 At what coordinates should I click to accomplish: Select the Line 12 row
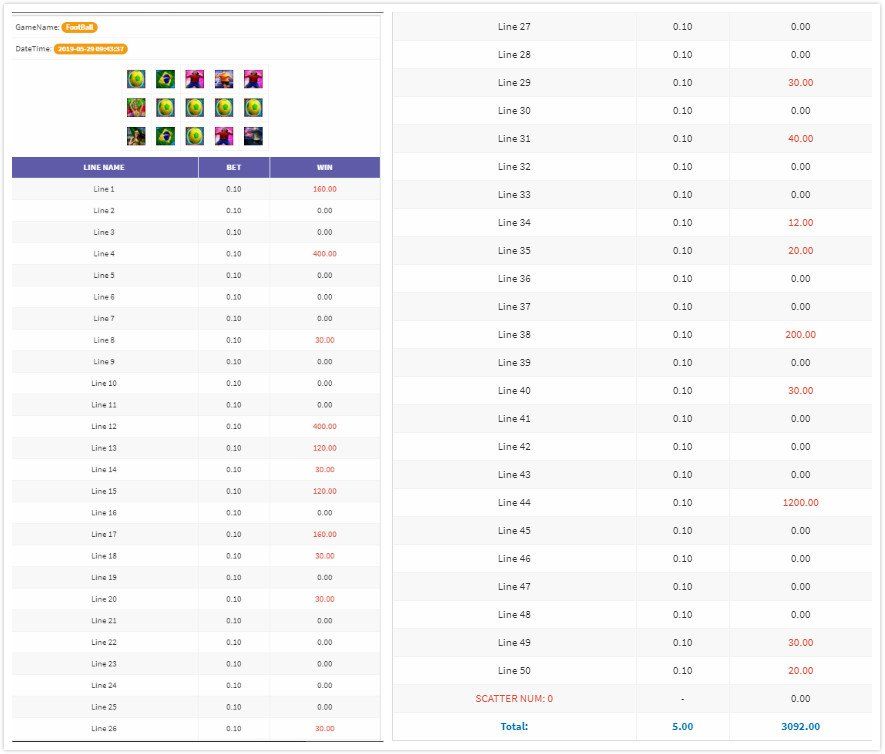click(196, 427)
